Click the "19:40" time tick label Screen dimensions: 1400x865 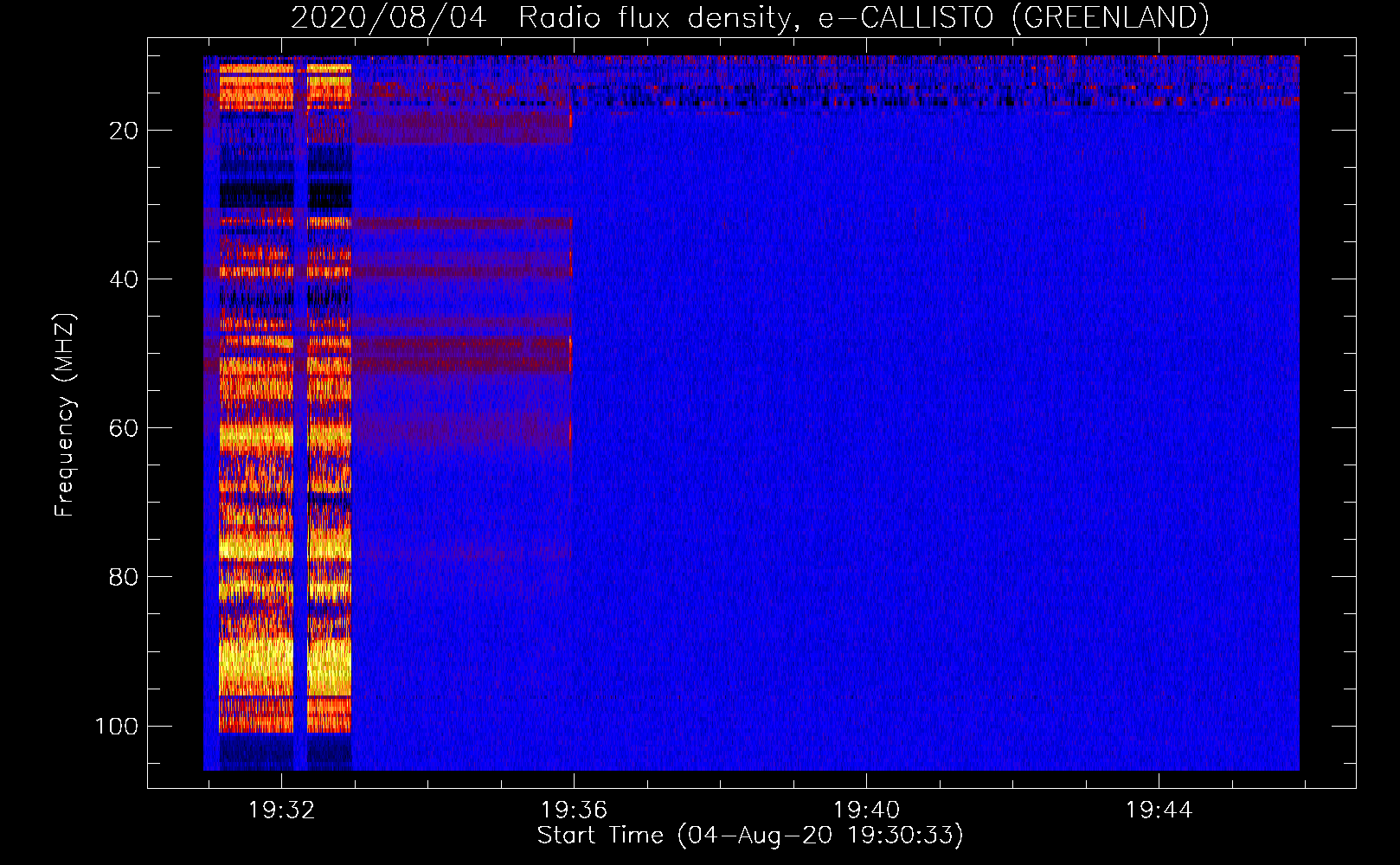(x=866, y=811)
